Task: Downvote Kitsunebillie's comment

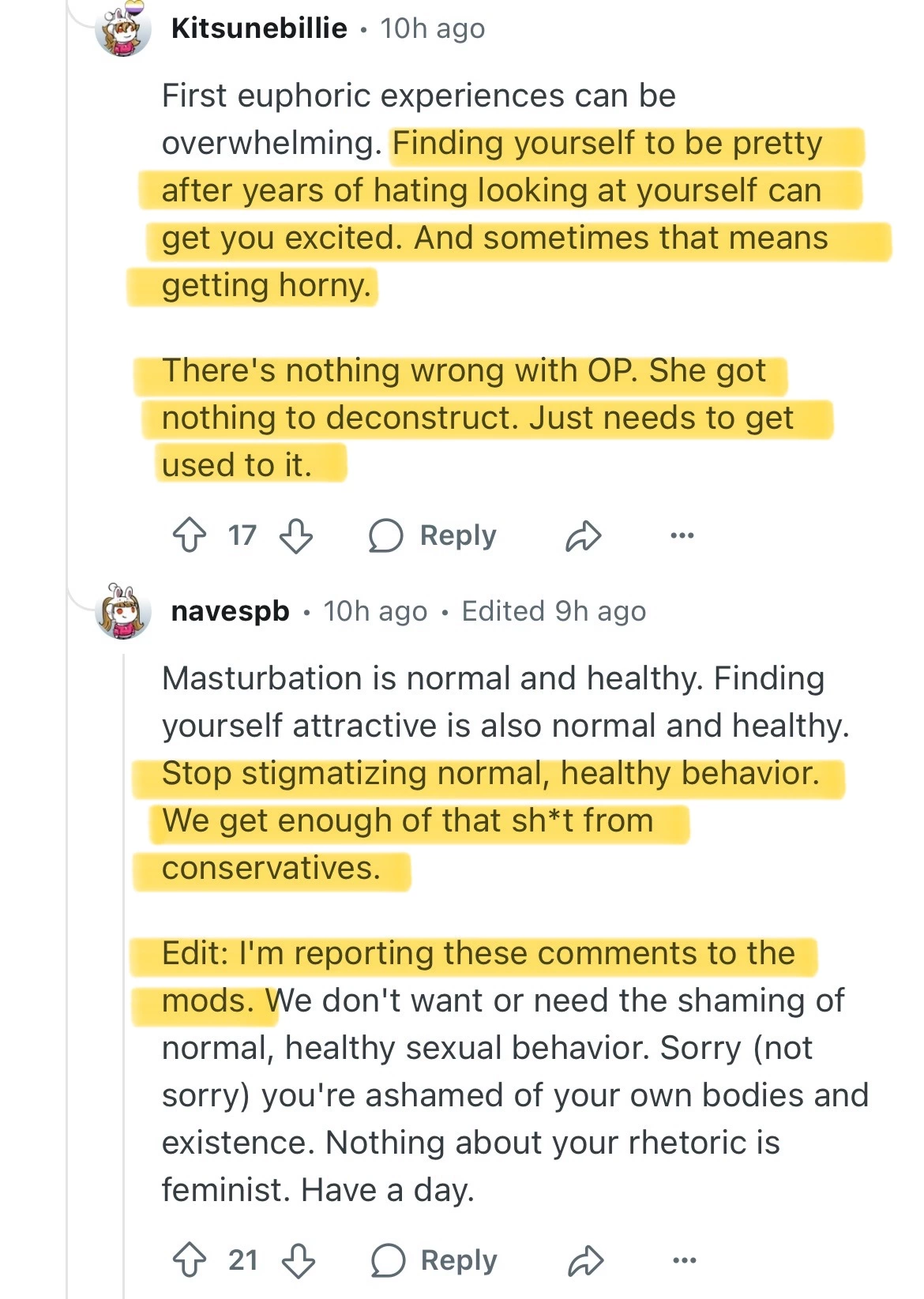Action: [297, 535]
